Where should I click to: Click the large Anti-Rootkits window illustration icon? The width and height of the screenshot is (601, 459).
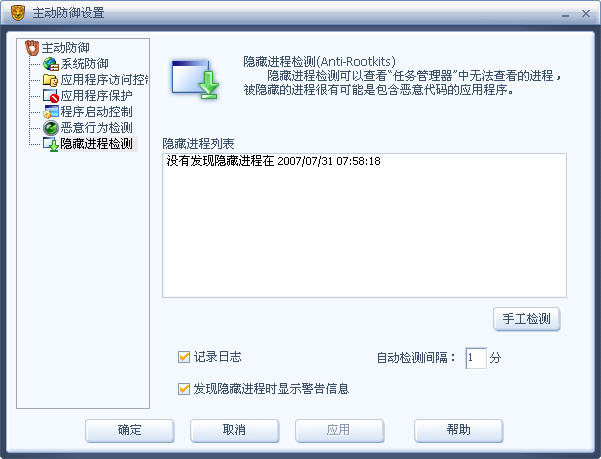click(195, 80)
